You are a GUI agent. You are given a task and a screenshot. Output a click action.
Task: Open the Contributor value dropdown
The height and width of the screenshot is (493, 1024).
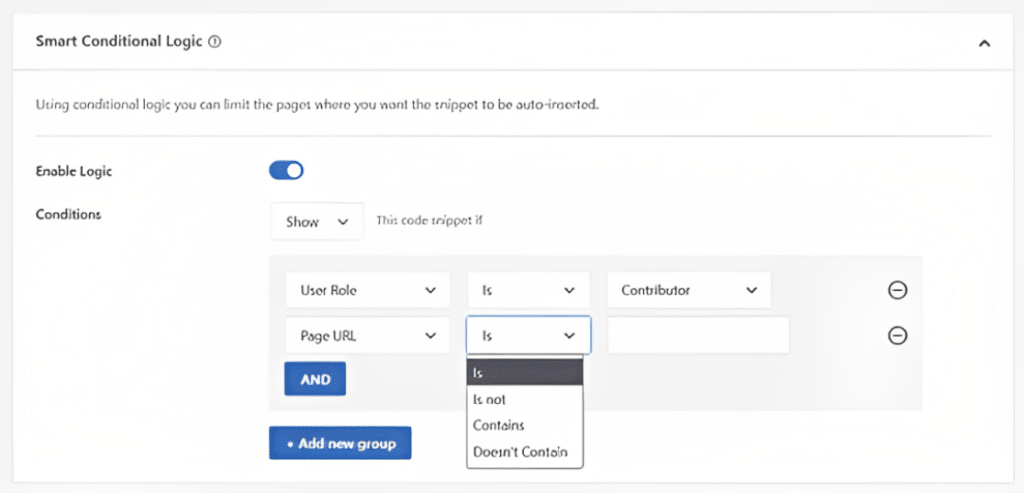click(689, 290)
